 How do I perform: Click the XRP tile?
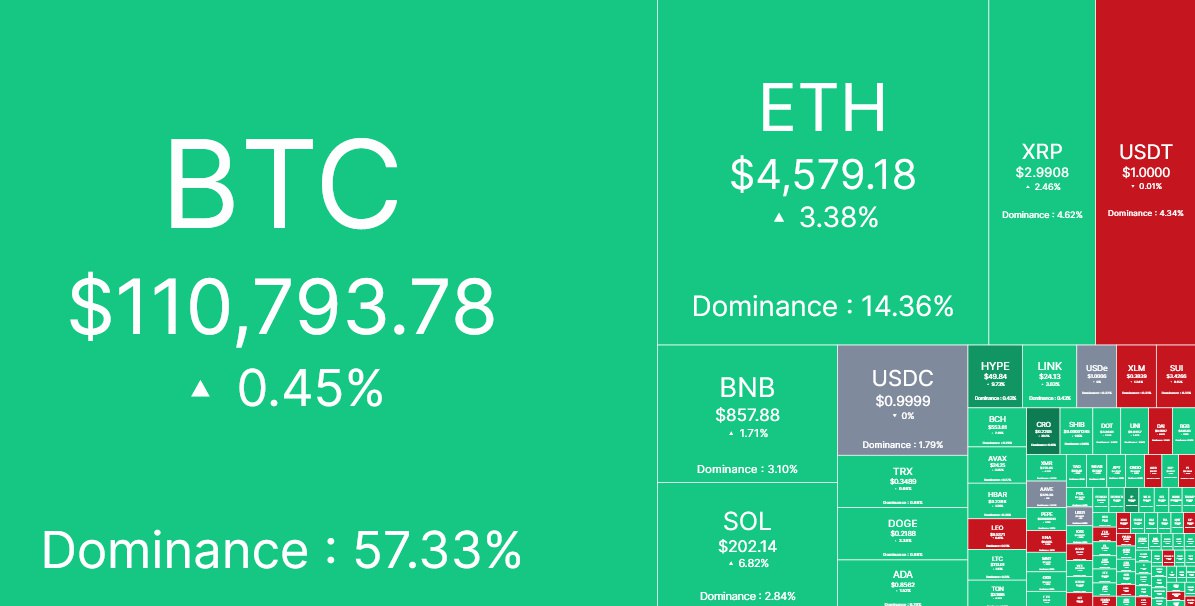click(1042, 172)
